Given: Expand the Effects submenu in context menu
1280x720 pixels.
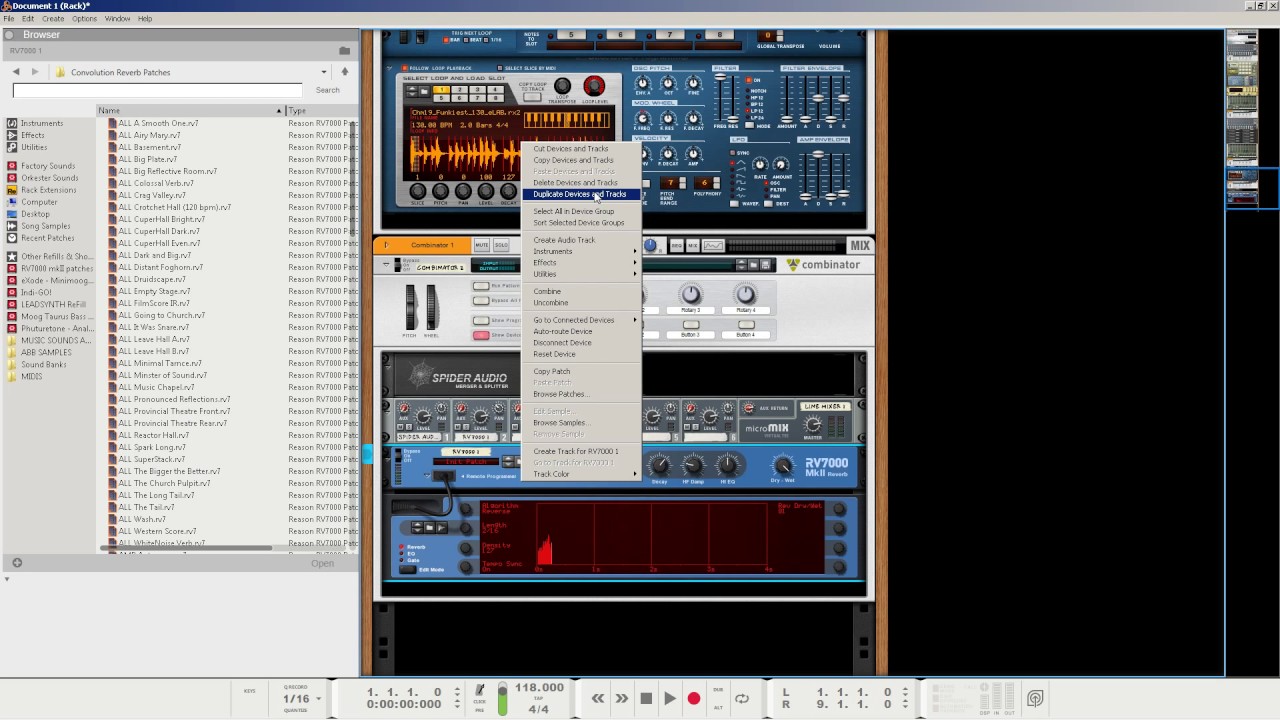Looking at the screenshot, I should coord(582,263).
